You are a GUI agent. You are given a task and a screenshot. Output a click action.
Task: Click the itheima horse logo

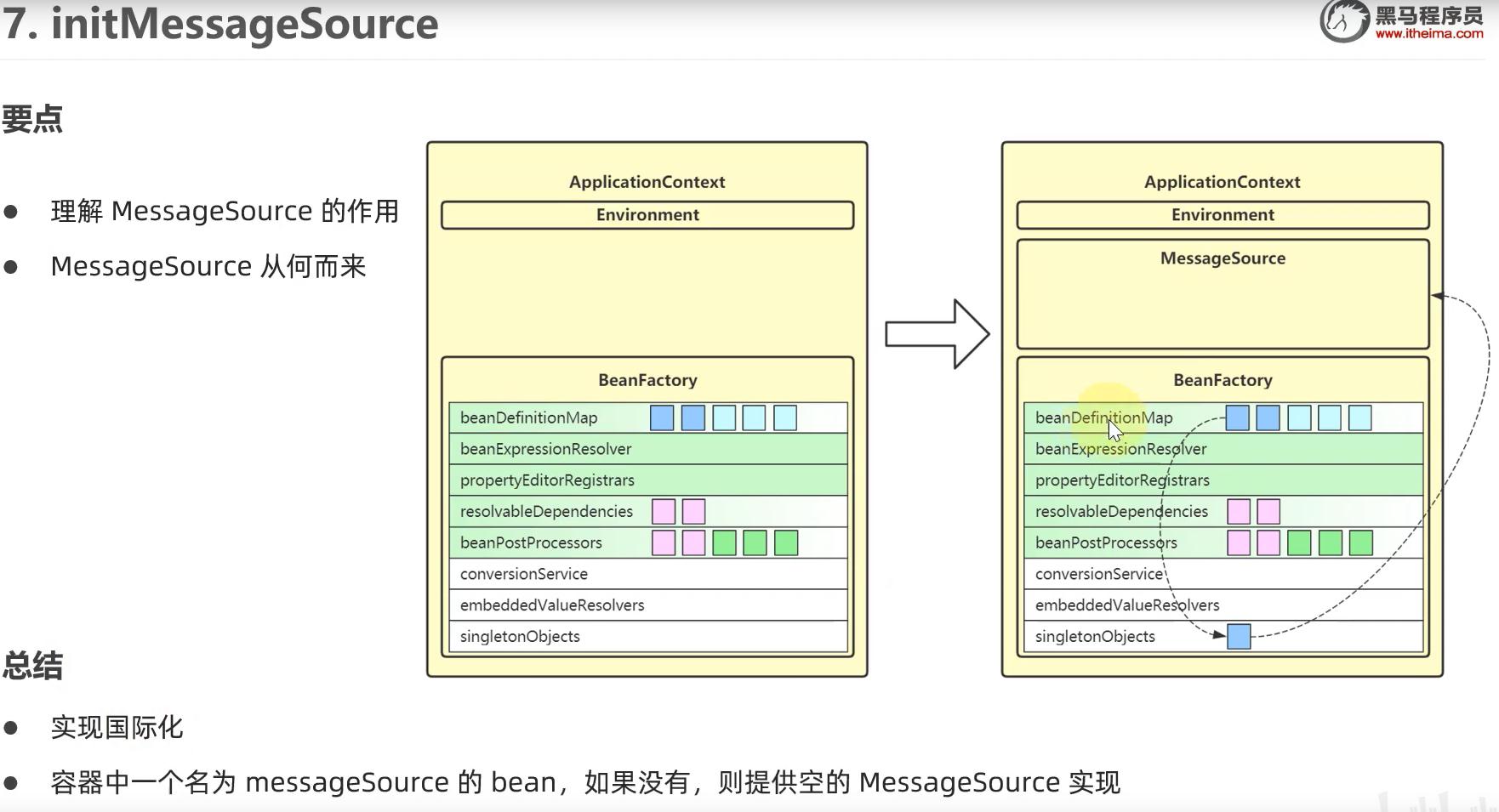[1344, 20]
